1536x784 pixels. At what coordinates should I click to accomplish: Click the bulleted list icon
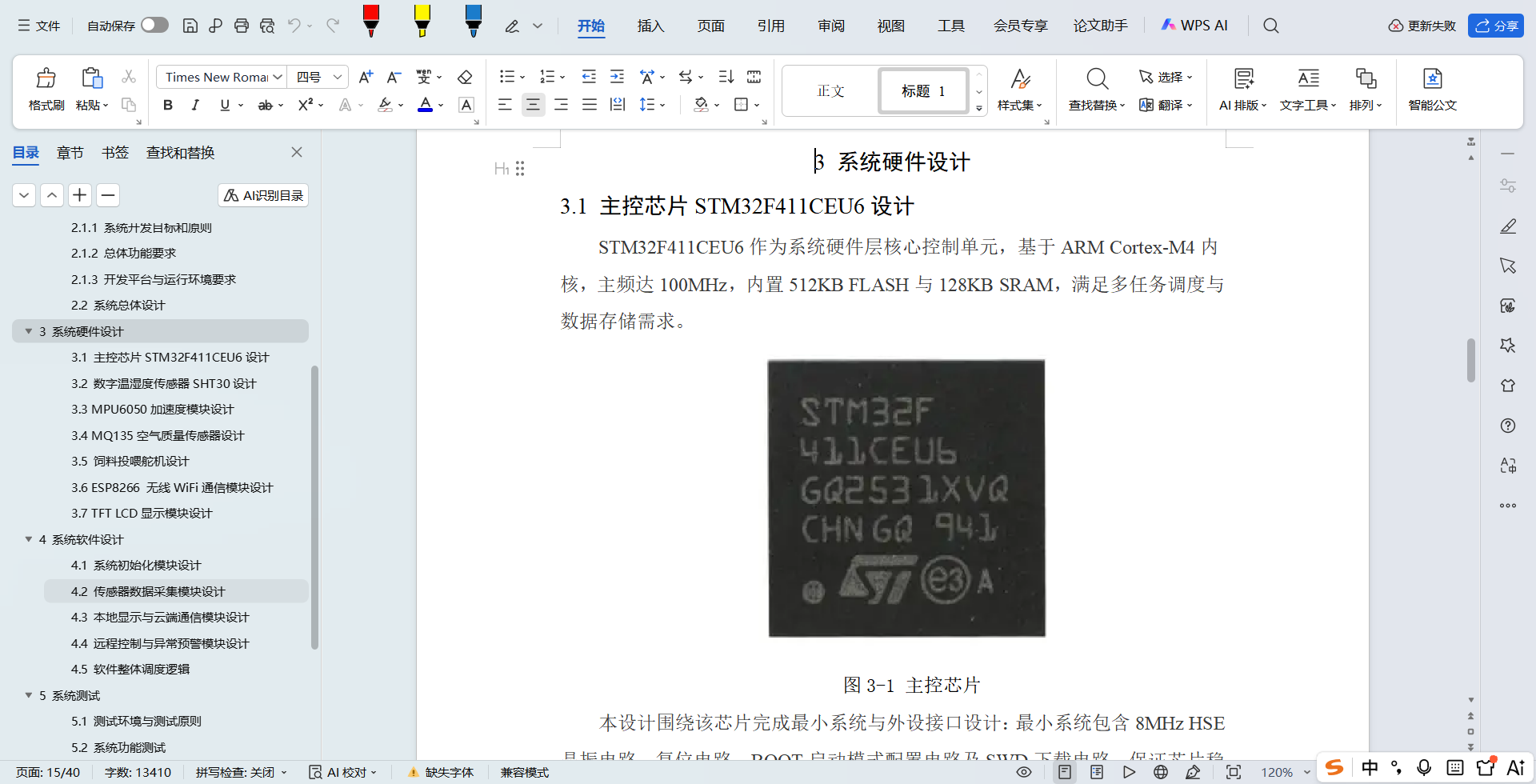point(507,77)
